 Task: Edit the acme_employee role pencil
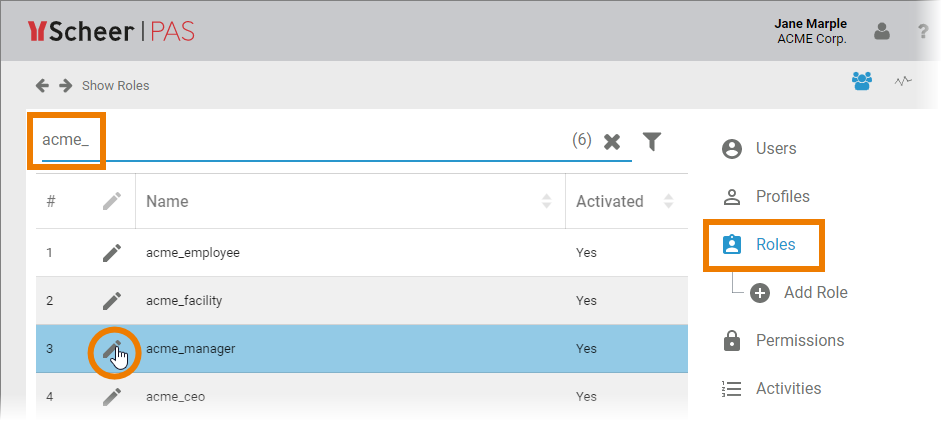click(112, 253)
